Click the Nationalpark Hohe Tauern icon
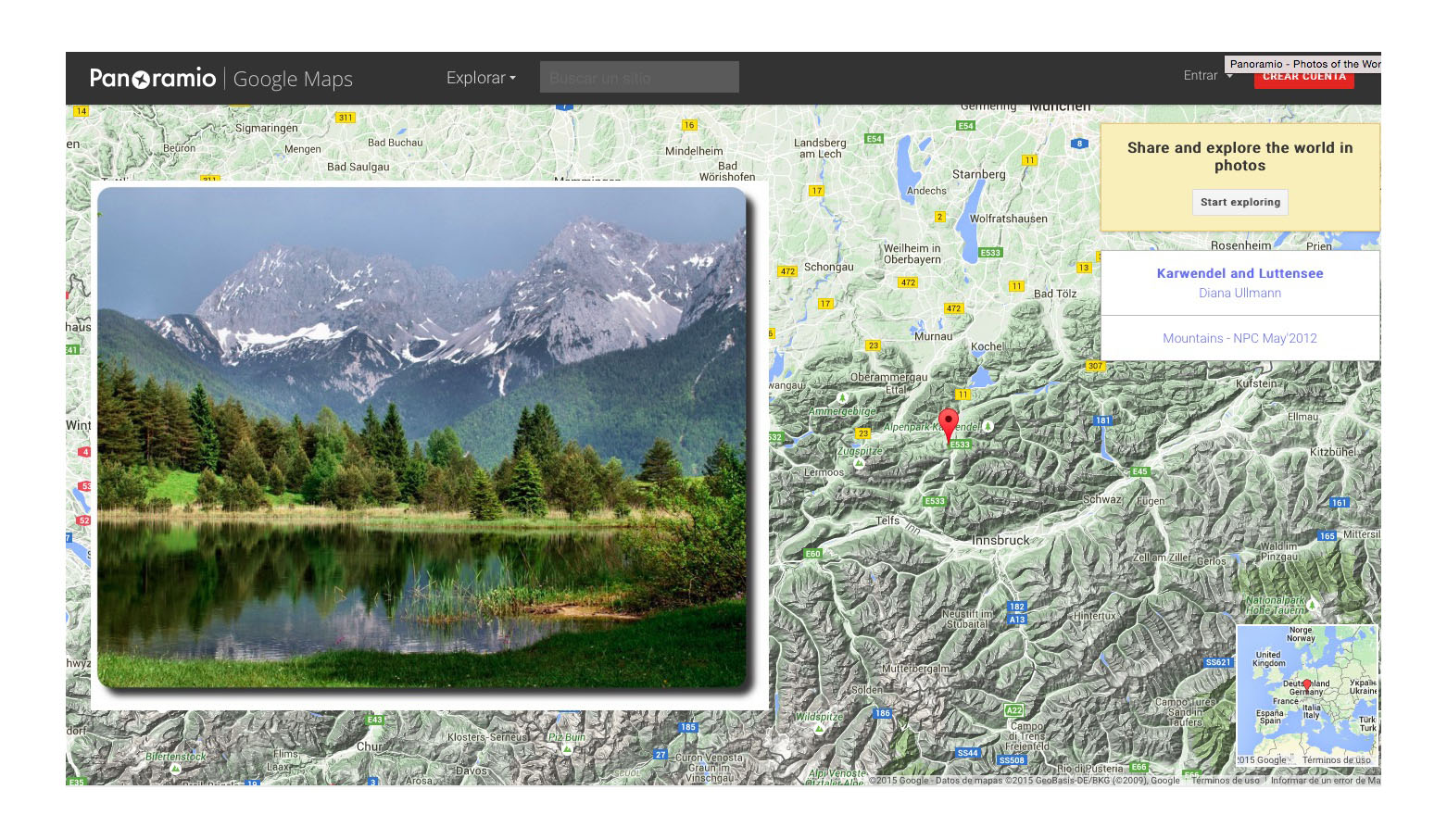The width and height of the screenshot is (1447, 840). click(x=1312, y=604)
